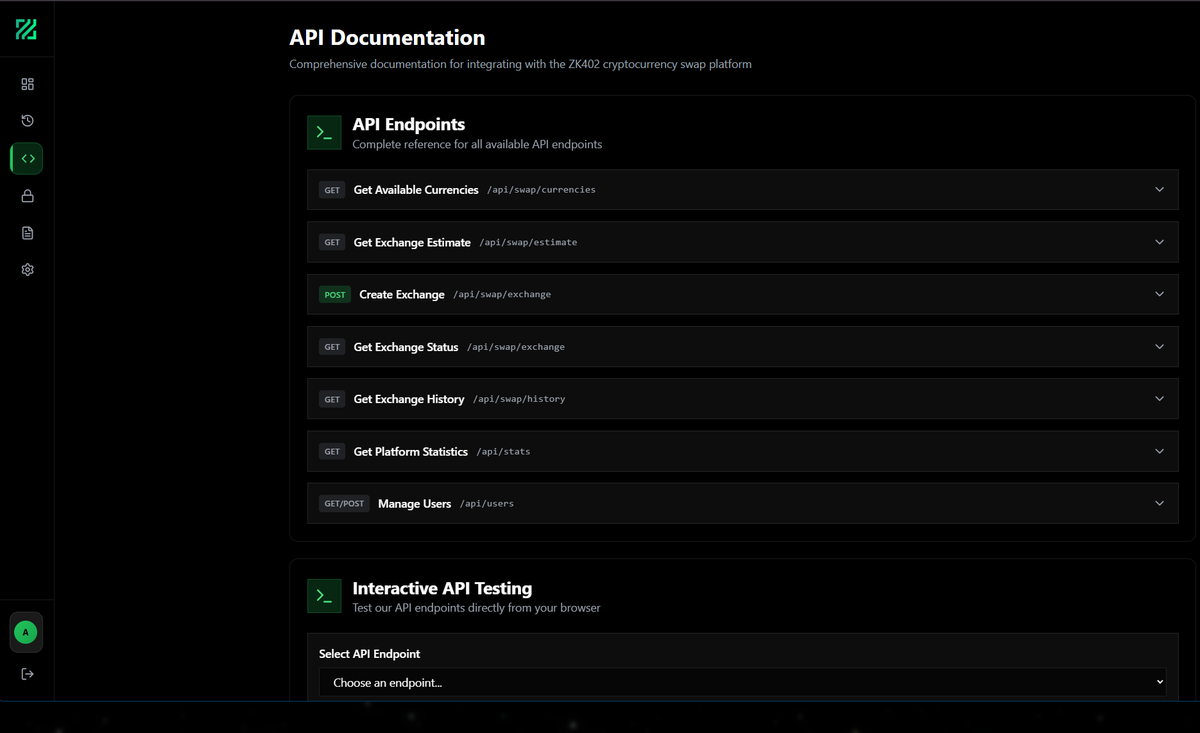Expand the Get Exchange History chevron

coord(1159,399)
